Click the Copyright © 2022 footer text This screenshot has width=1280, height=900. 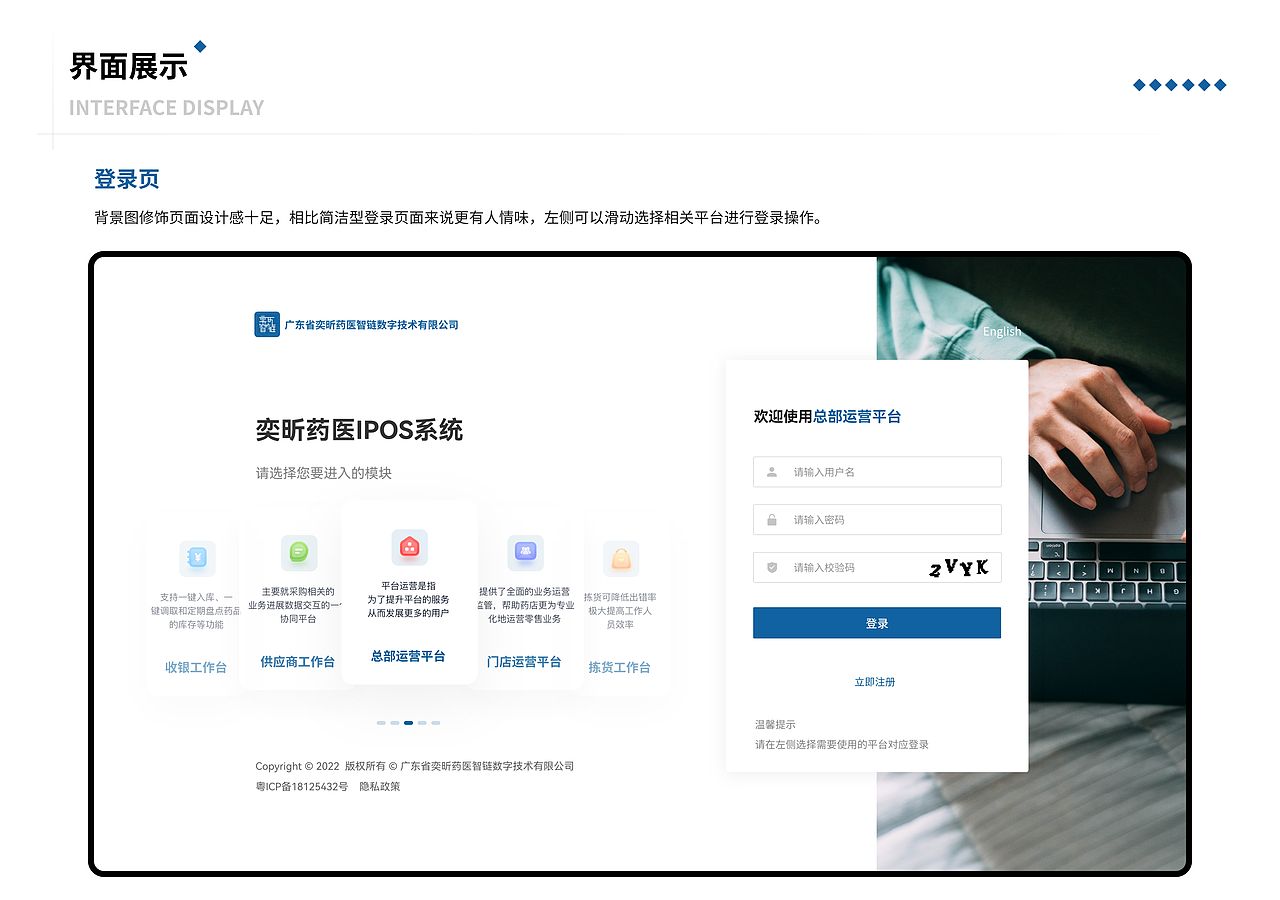[x=297, y=766]
